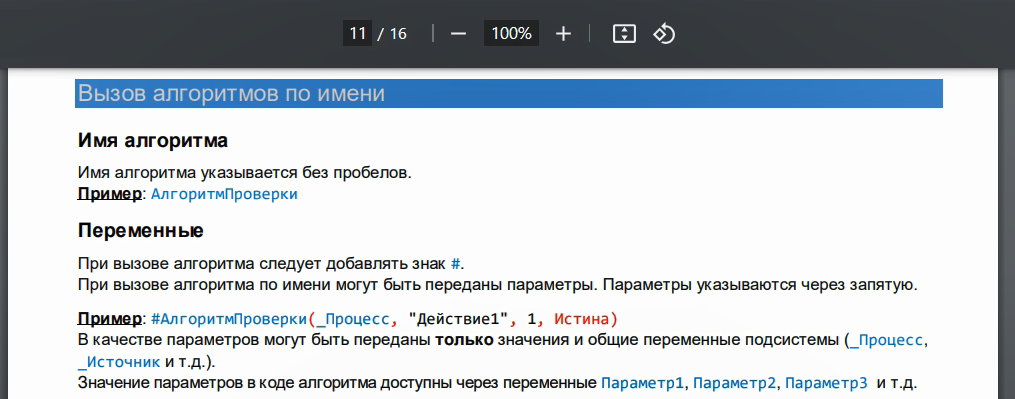The width and height of the screenshot is (1015, 399).
Task: Click the variable "Параметр3"
Action: coord(826,383)
